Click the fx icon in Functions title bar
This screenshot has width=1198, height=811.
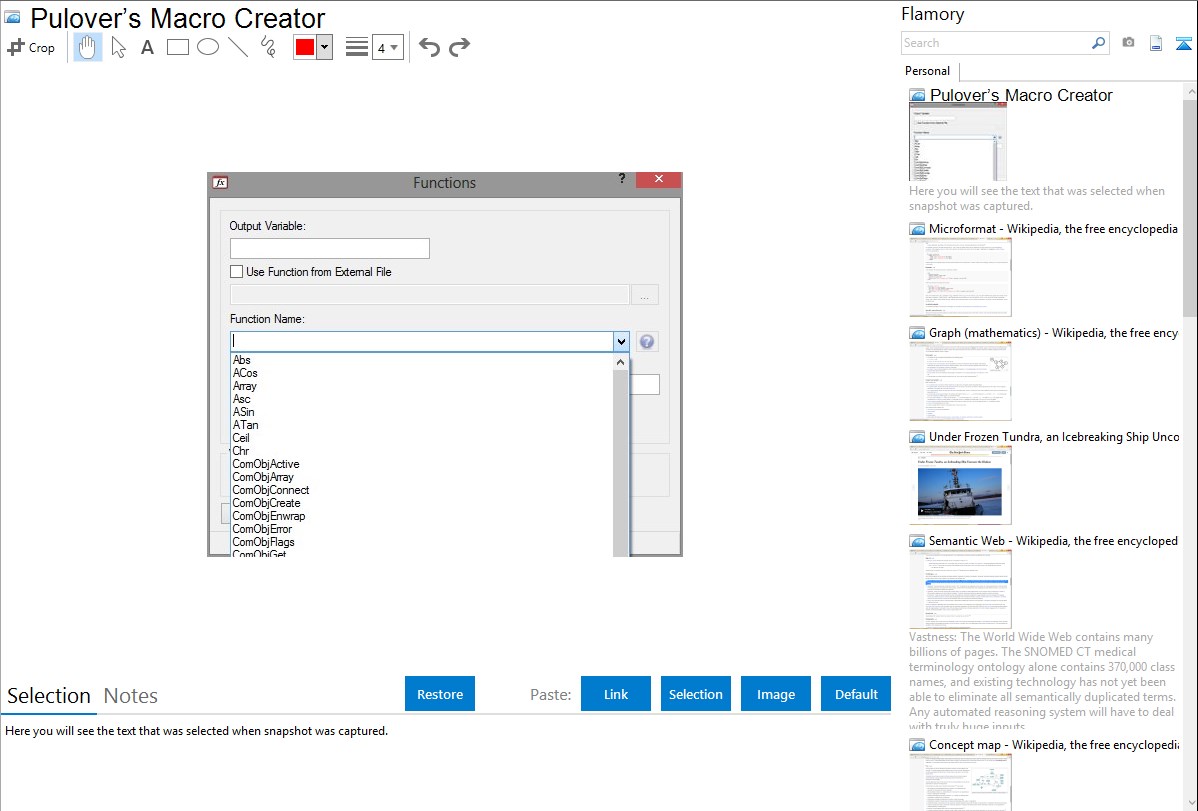click(x=220, y=183)
